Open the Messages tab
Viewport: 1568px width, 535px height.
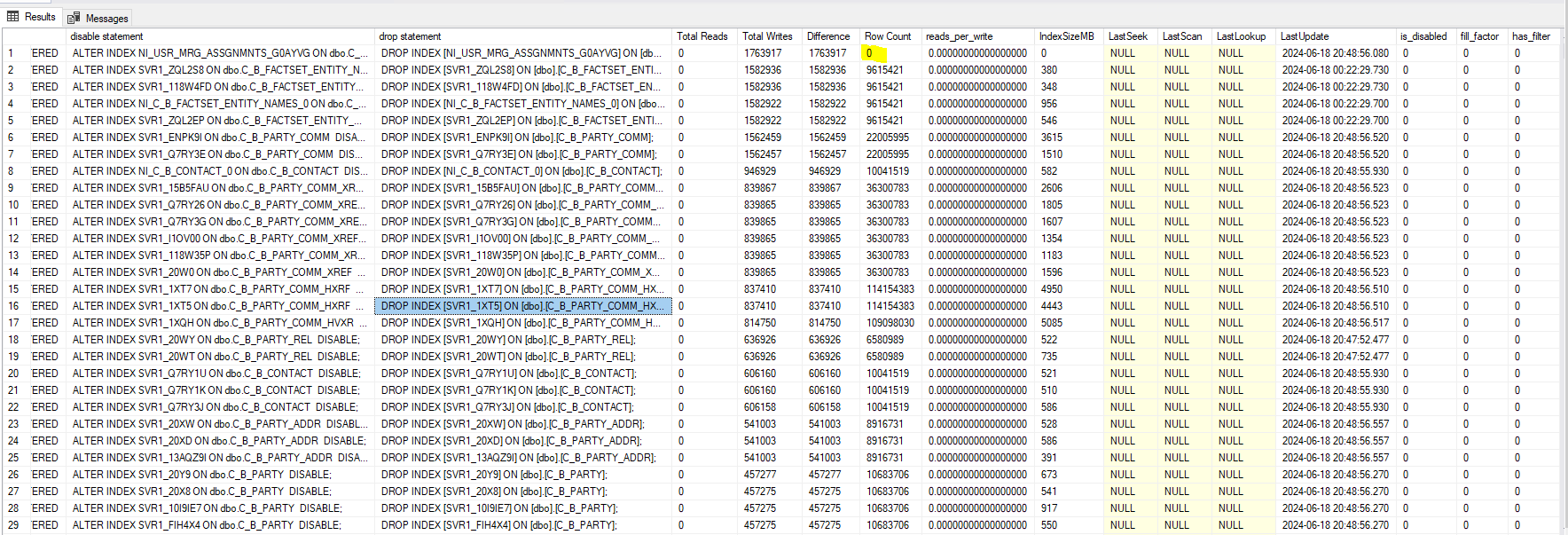click(98, 18)
